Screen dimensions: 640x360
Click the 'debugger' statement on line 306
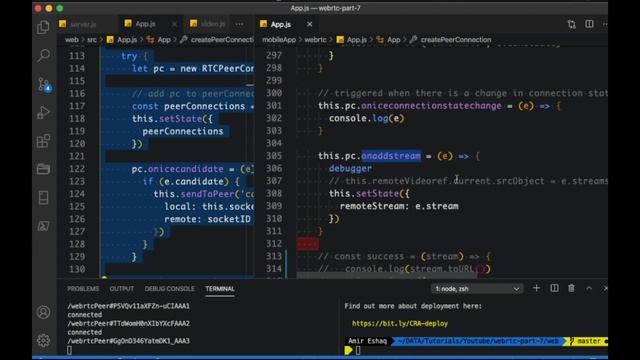click(x=350, y=168)
